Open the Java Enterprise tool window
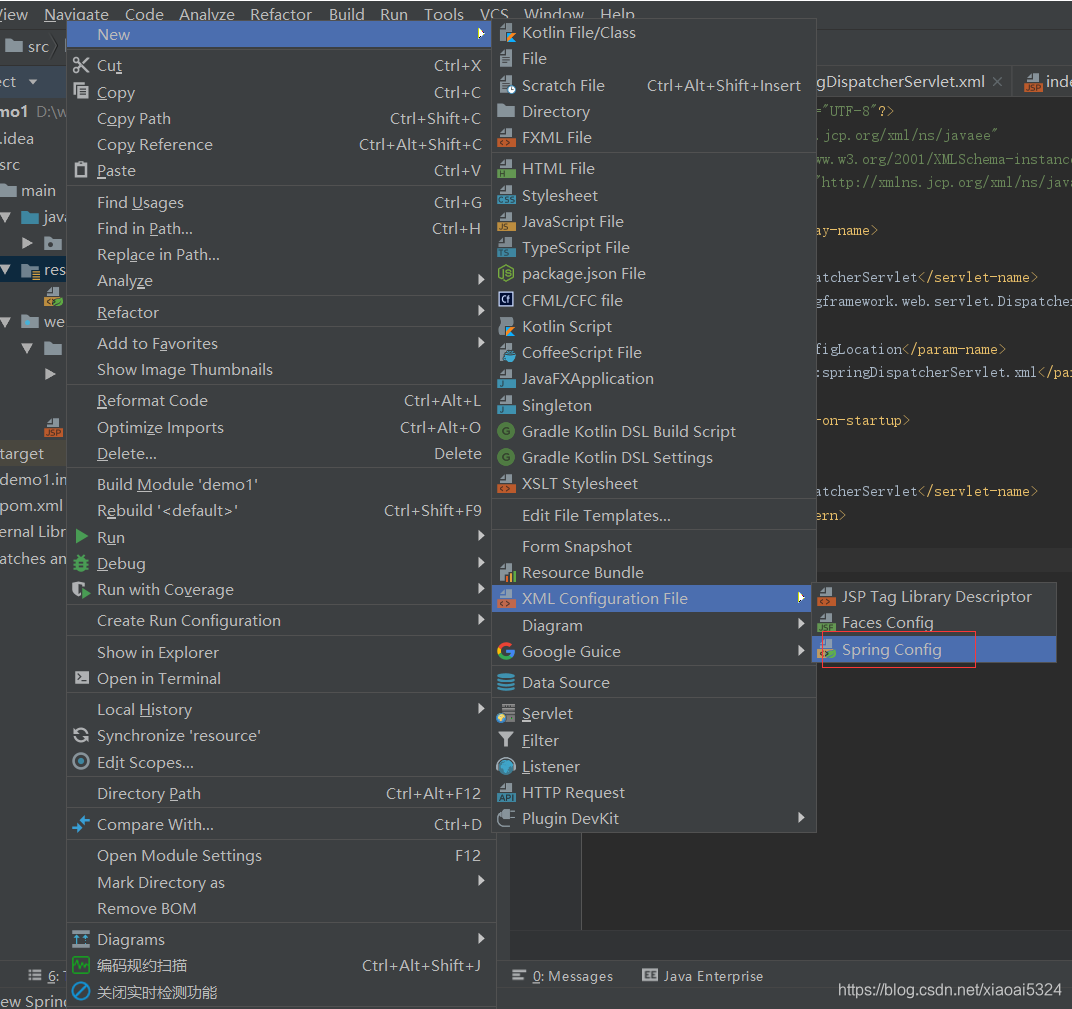Screen dimensions: 1072x1009 pyautogui.click(x=703, y=976)
